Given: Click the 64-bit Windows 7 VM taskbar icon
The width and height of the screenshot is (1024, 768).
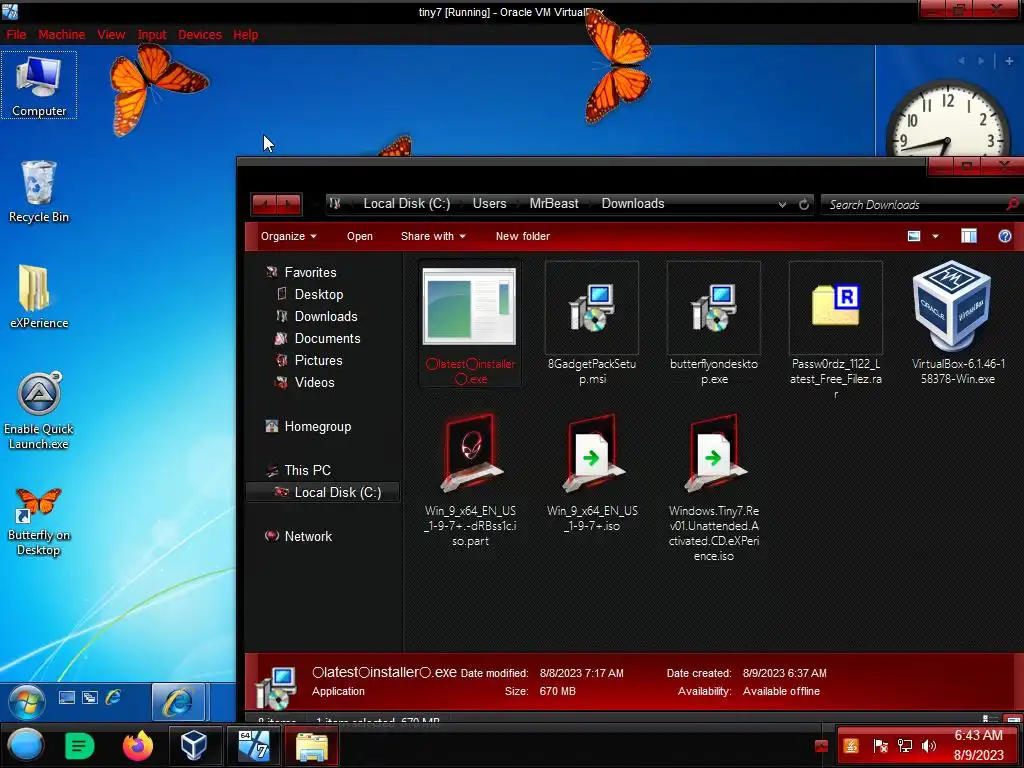Looking at the screenshot, I should click(x=253, y=745).
